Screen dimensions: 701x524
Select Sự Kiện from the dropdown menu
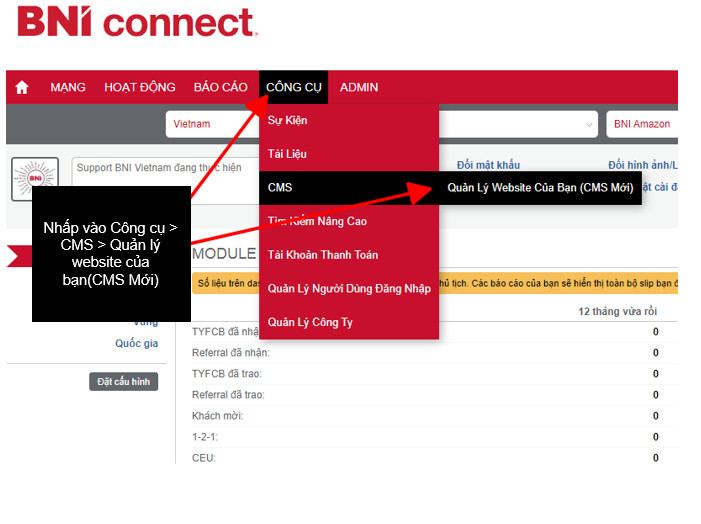(x=349, y=120)
